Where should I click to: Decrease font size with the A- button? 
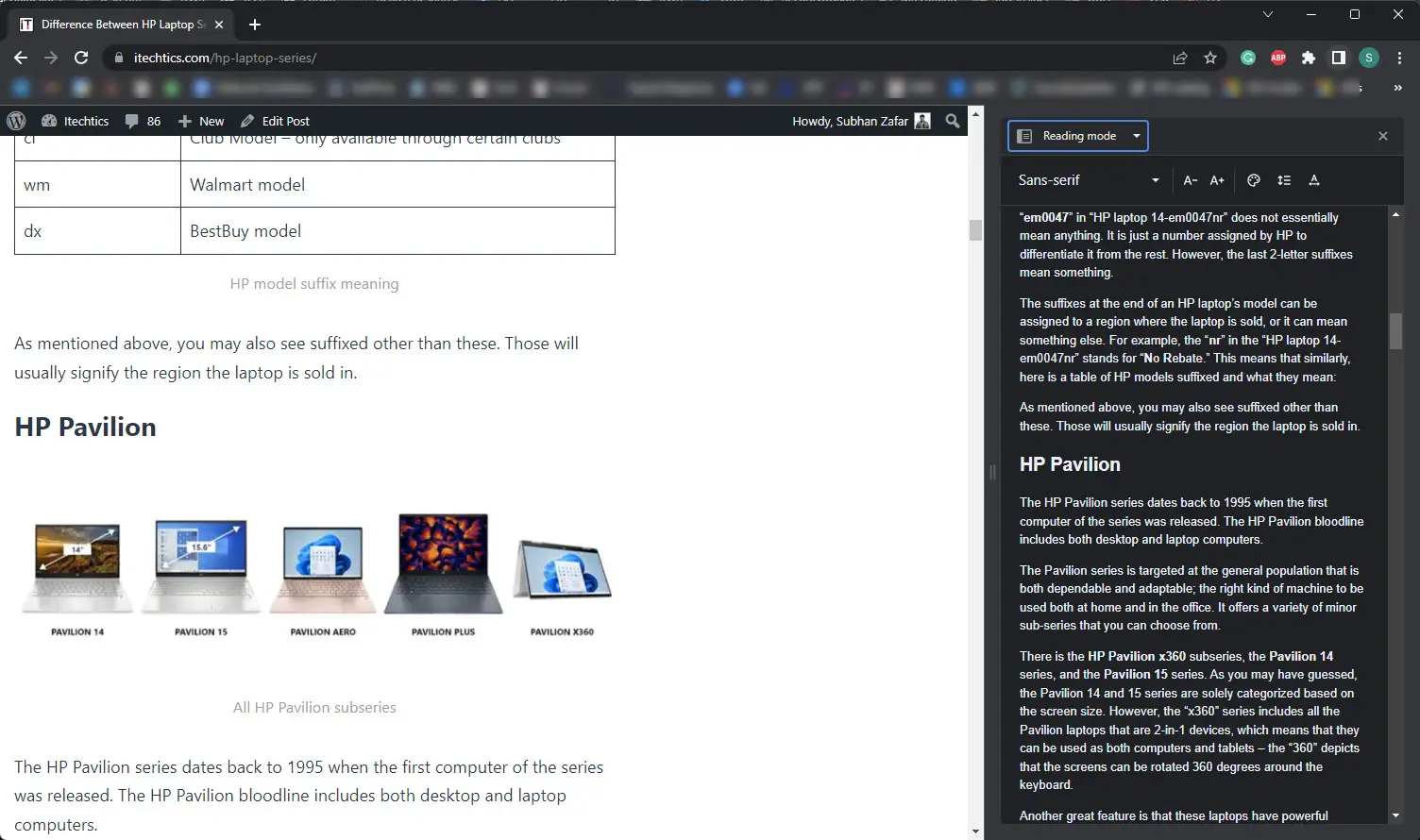(1190, 180)
